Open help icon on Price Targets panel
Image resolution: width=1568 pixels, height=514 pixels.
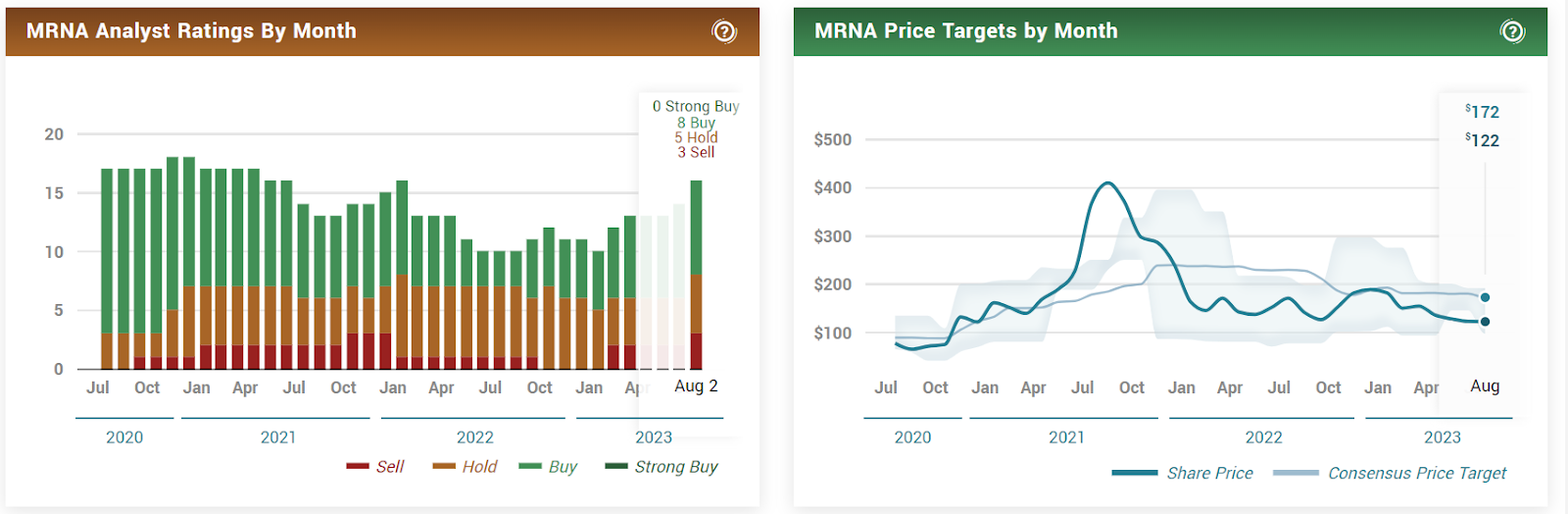1512,31
